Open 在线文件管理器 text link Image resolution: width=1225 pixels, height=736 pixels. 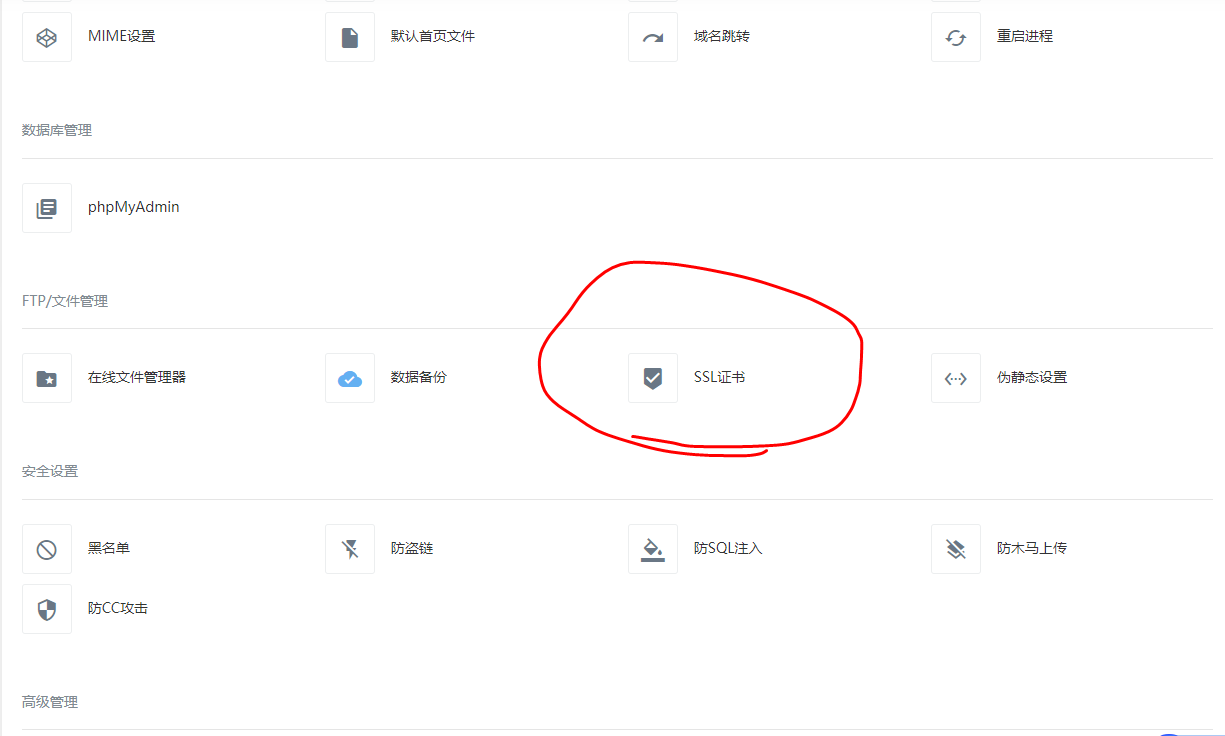click(137, 377)
